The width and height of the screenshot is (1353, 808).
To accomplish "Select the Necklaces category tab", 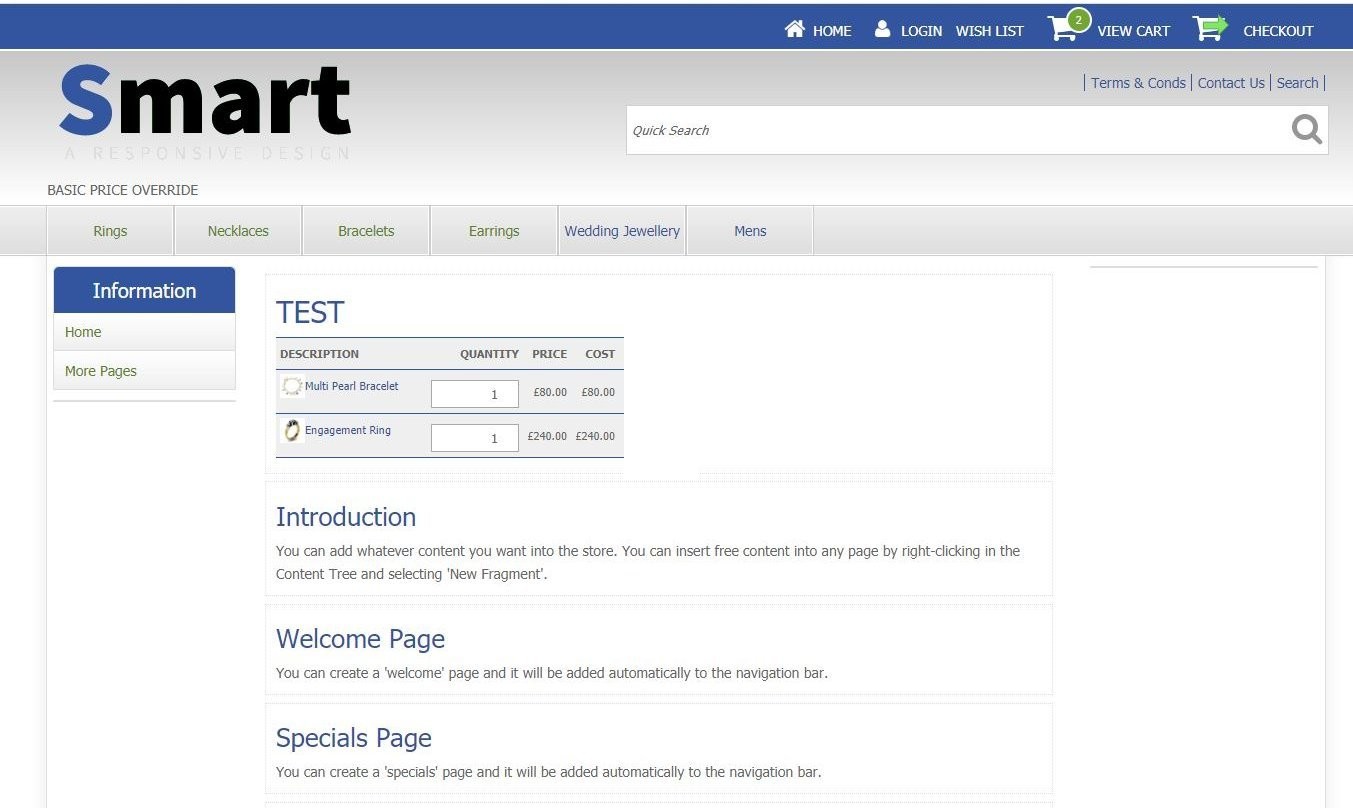I will point(238,231).
